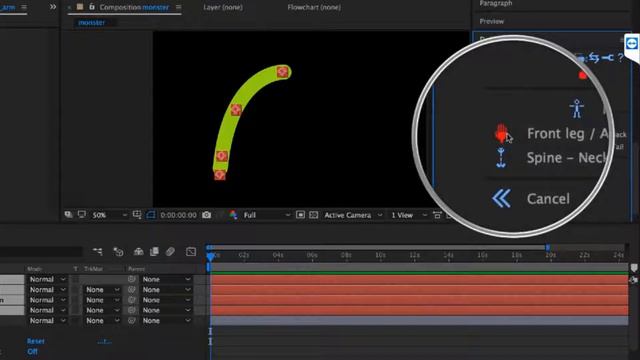
Task: Open the Active Camera dropdown
Action: tap(353, 215)
